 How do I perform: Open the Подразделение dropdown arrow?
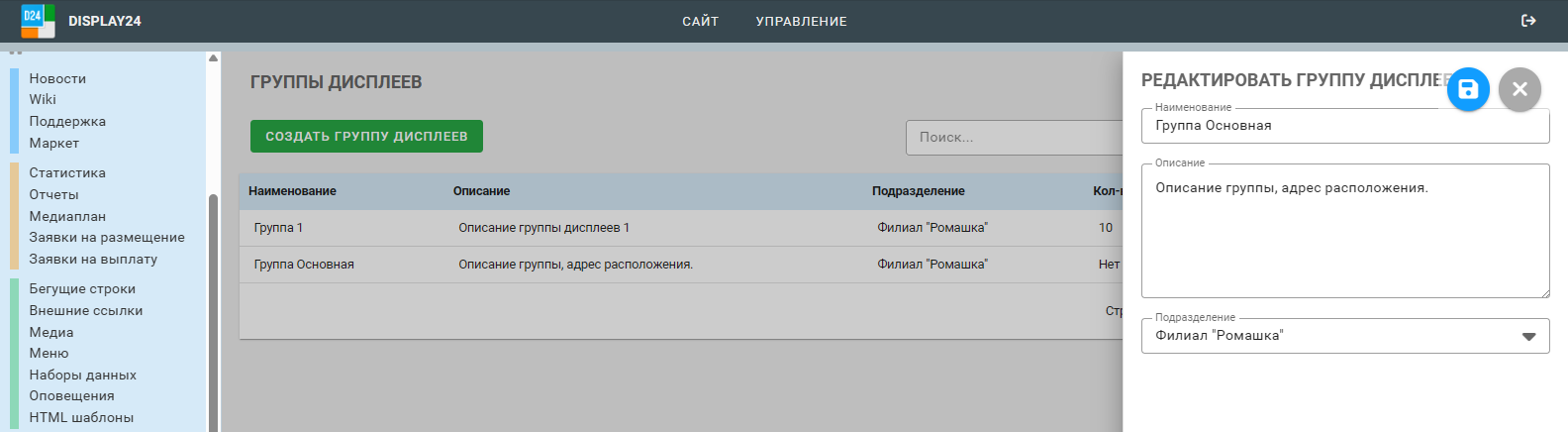[1528, 336]
